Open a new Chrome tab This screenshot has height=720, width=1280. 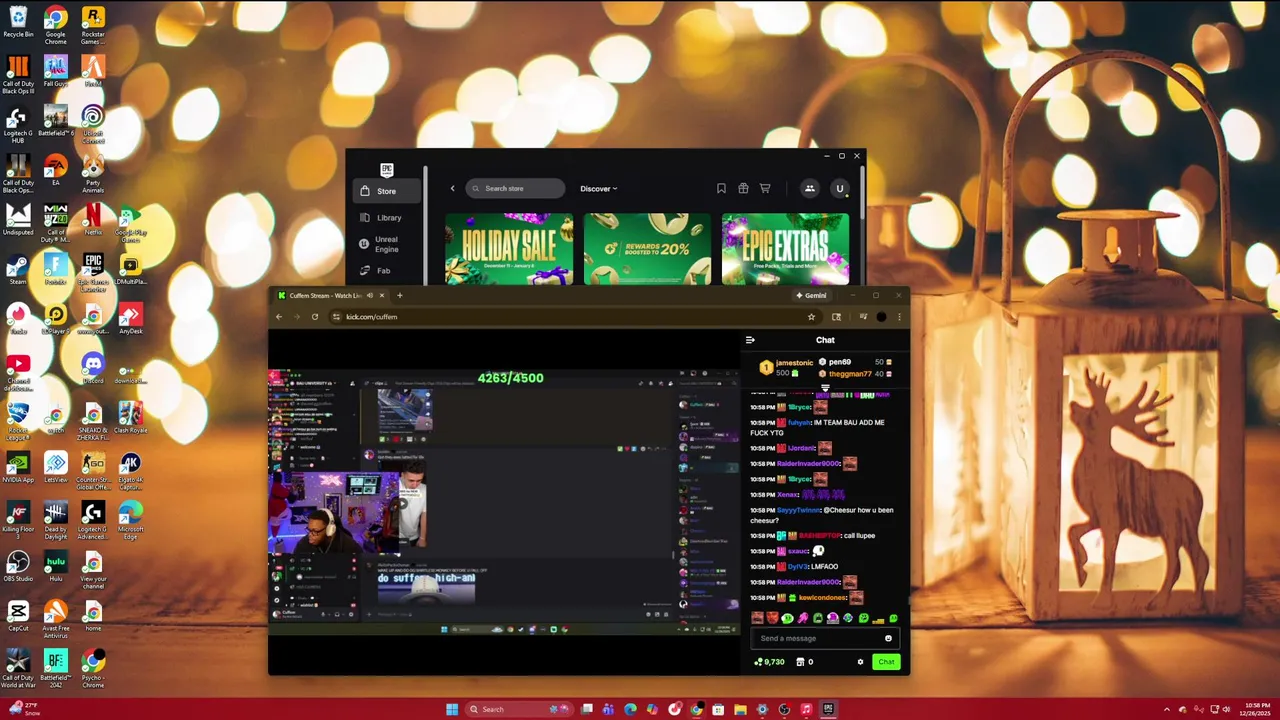pos(399,295)
